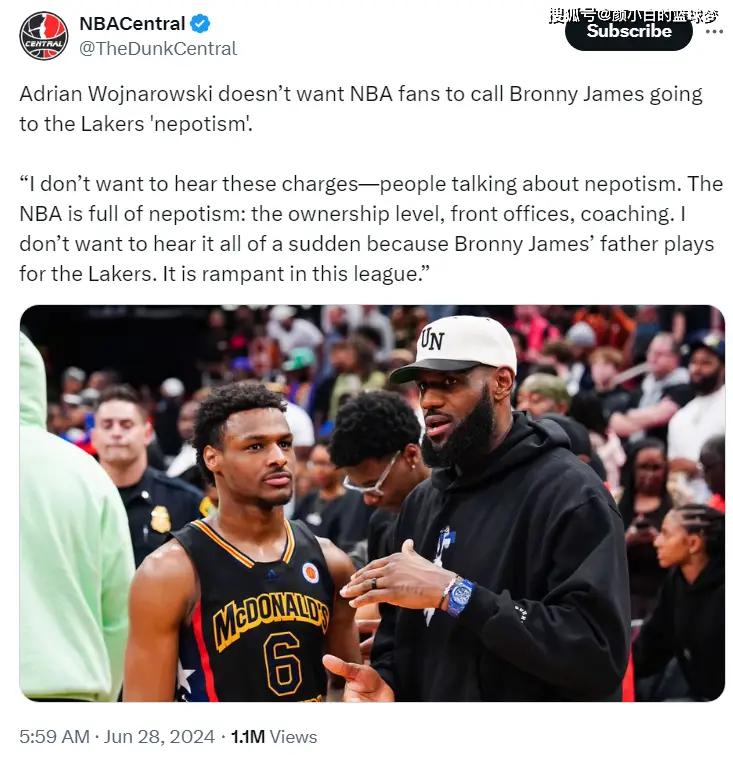733x765 pixels.
Task: Click the 5:59 AM timestamp
Action: [x=55, y=736]
